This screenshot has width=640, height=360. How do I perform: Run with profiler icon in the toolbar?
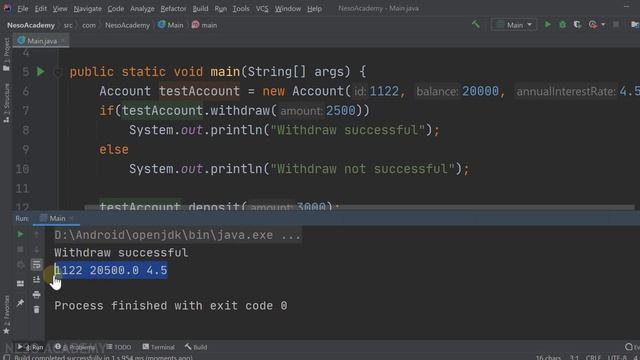click(593, 25)
